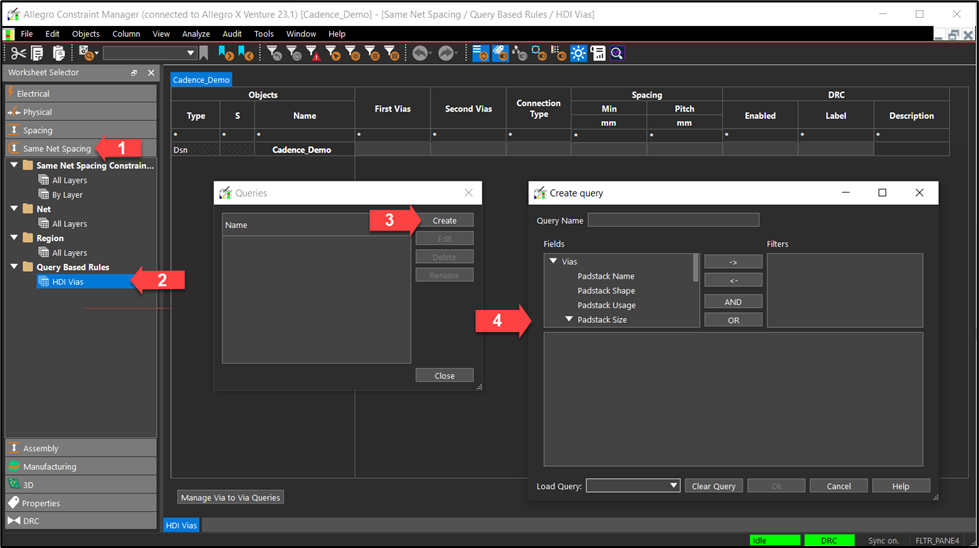979x548 pixels.
Task: Click the last funnel filter icon before Undo
Action: click(x=391, y=54)
